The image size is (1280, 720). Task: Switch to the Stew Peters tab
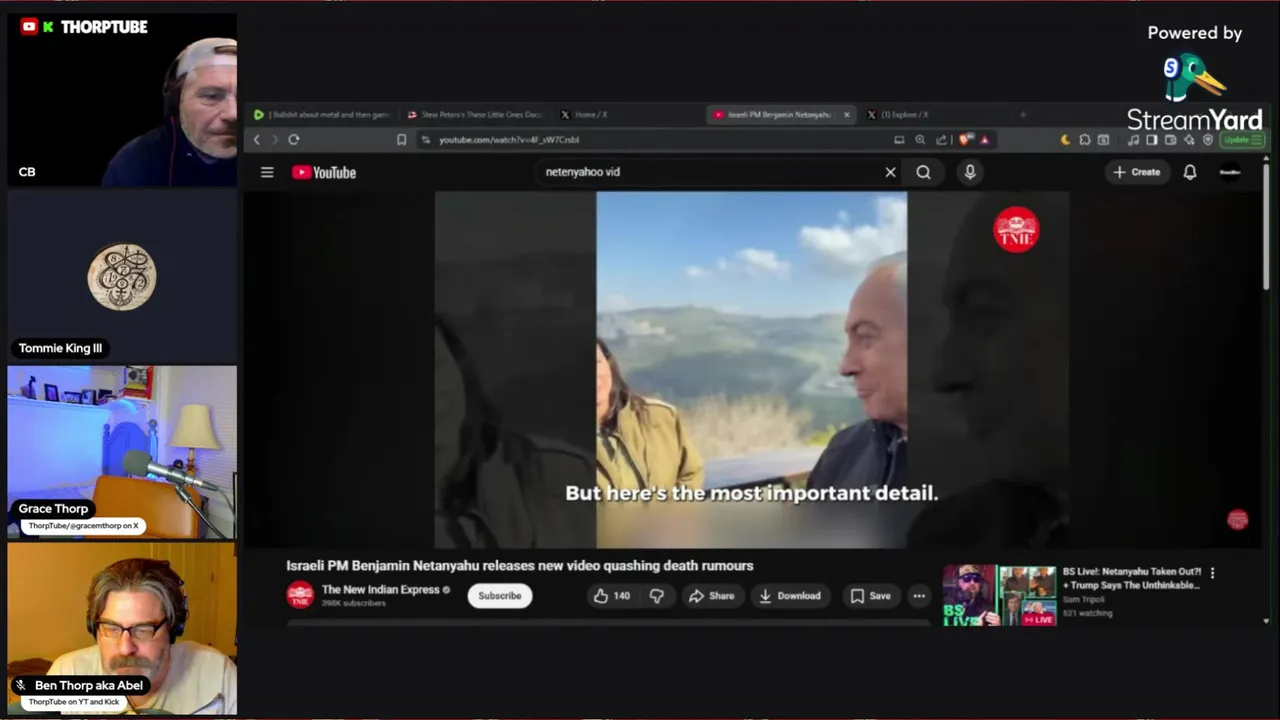coord(474,114)
